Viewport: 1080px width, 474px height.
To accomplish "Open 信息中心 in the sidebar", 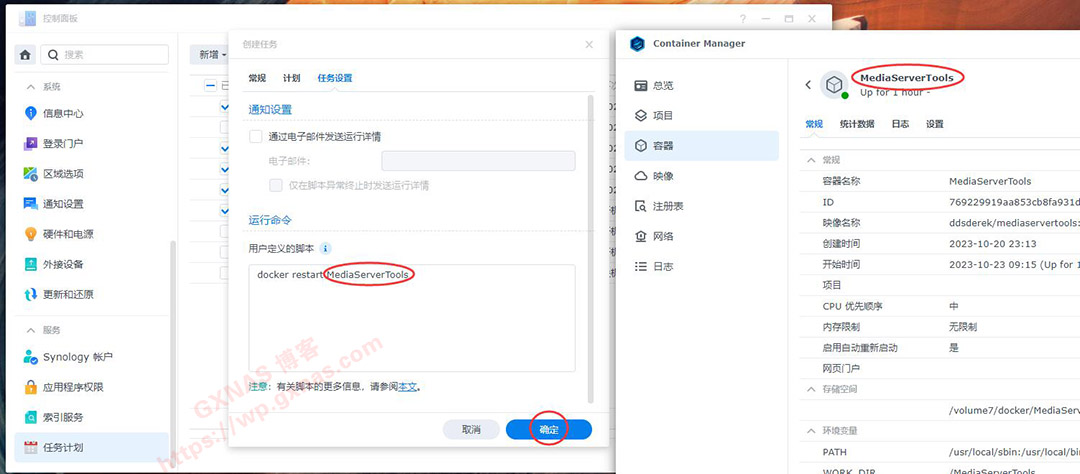I will (62, 113).
